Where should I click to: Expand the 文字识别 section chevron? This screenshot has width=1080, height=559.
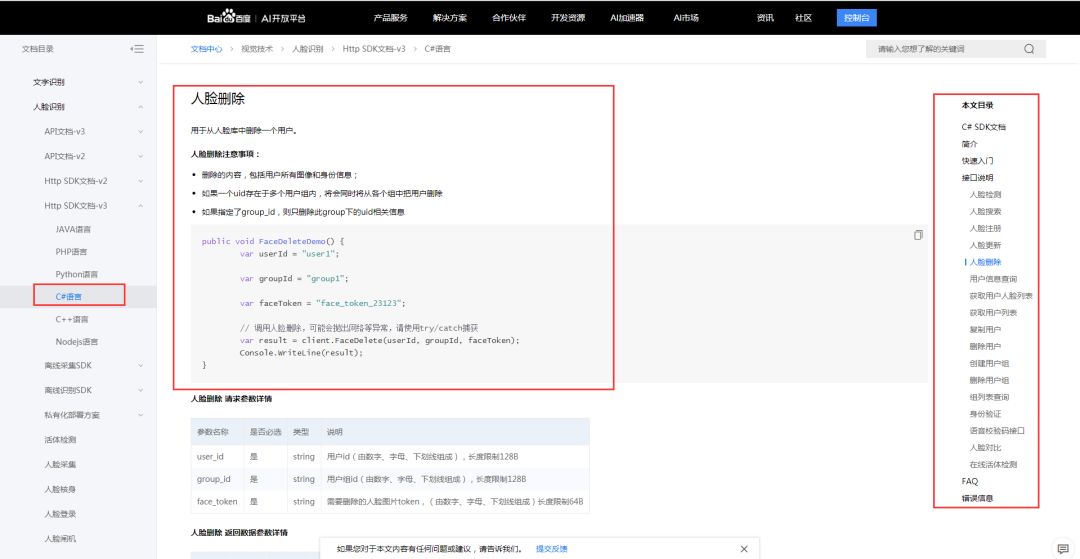pos(140,82)
